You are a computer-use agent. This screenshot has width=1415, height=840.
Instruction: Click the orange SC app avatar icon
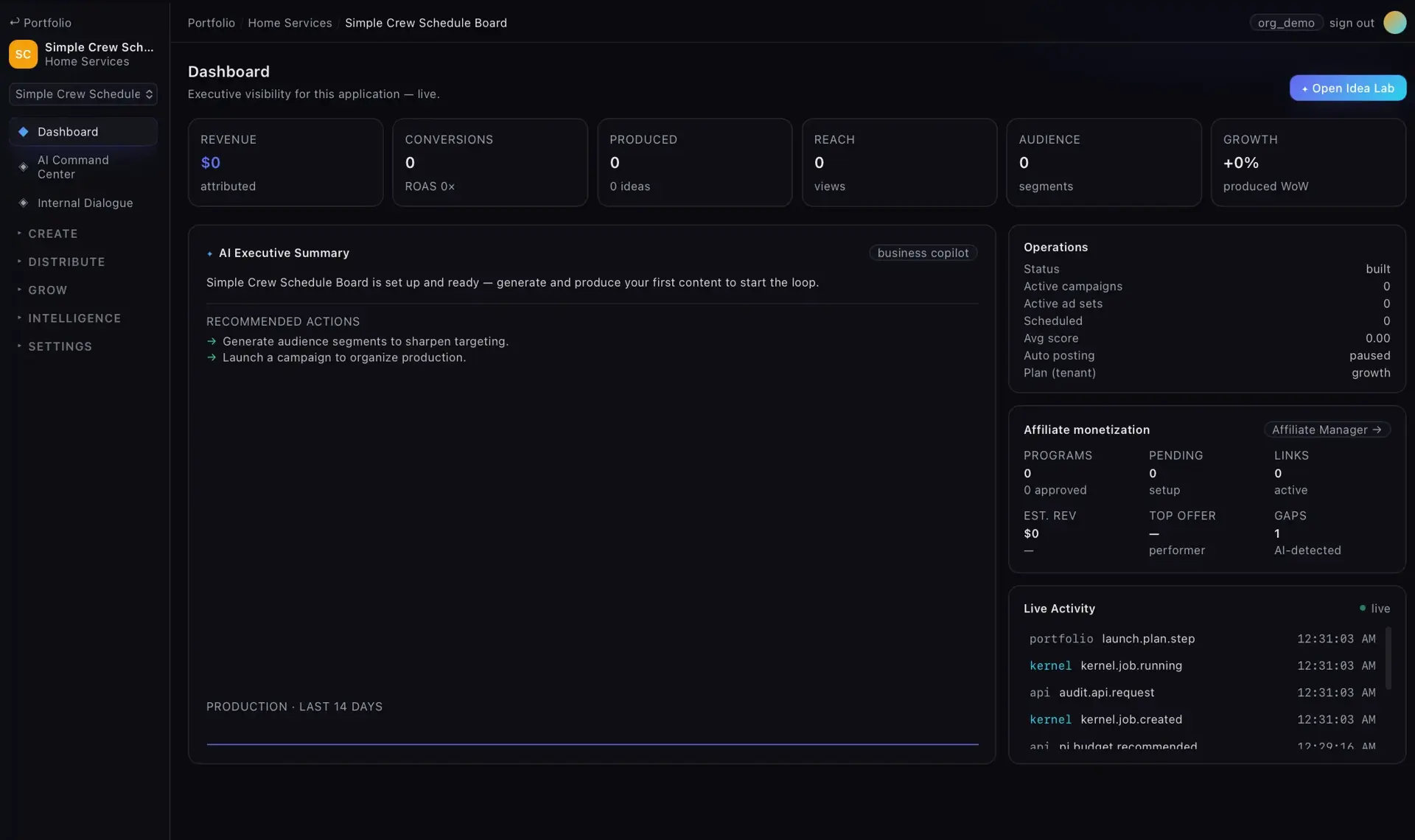pyautogui.click(x=23, y=54)
